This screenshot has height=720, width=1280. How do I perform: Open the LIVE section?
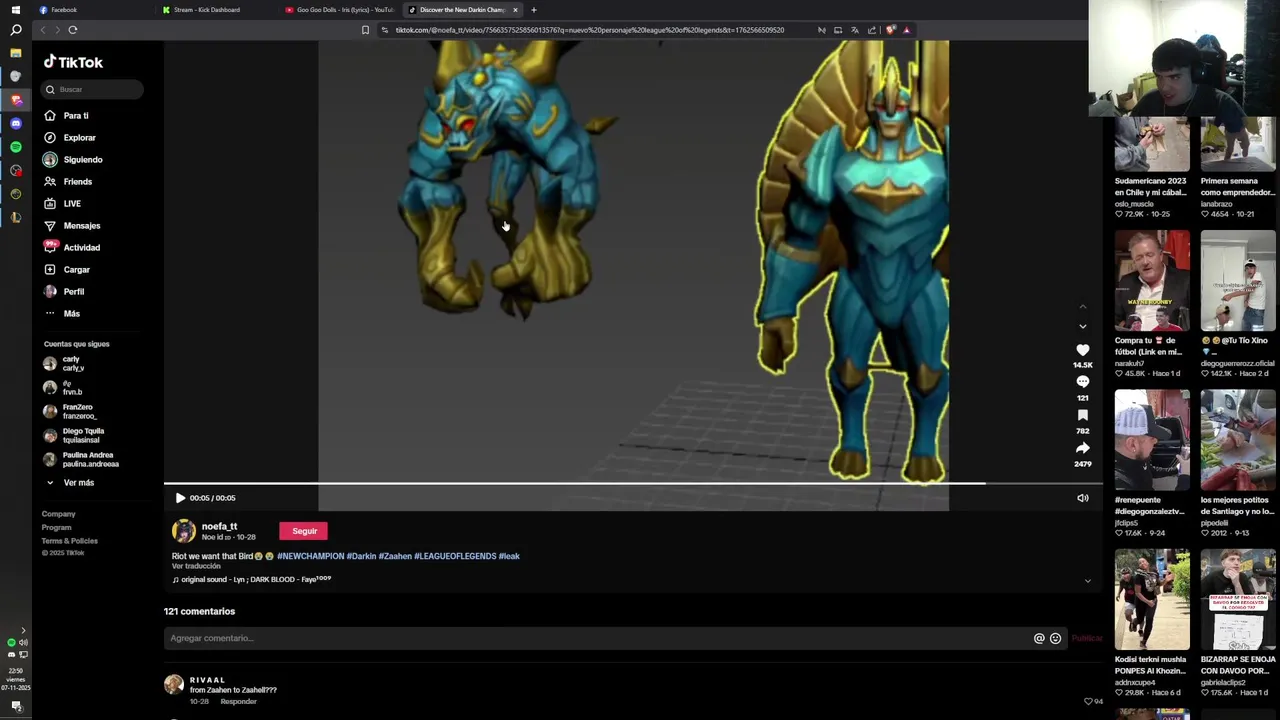62,203
